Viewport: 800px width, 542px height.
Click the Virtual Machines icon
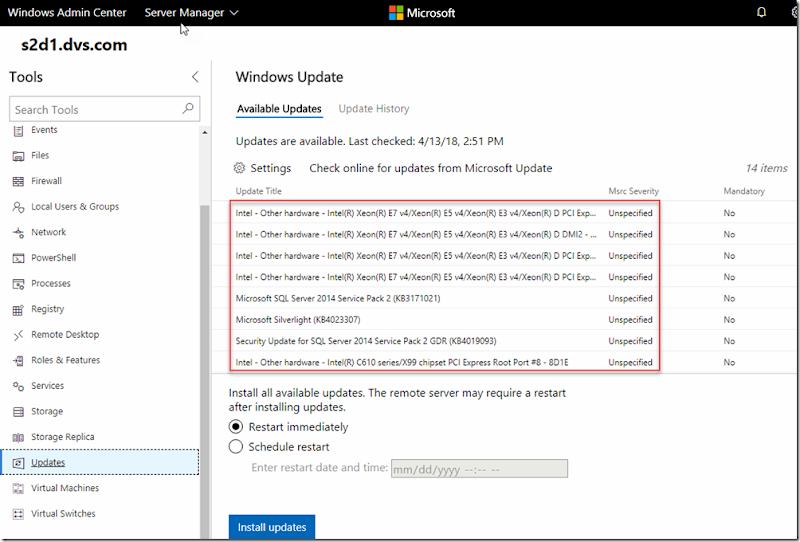point(18,488)
